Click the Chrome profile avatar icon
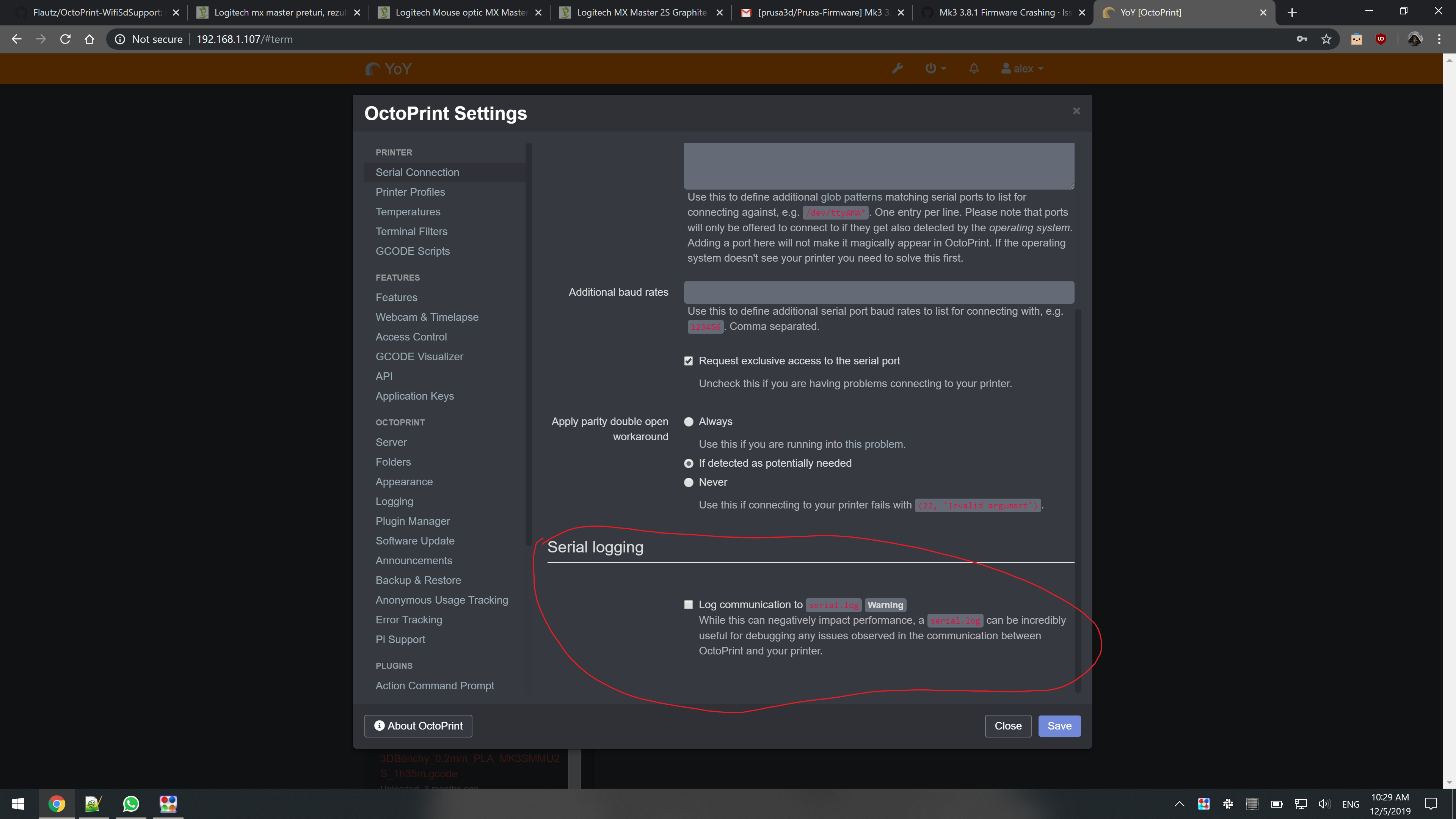The width and height of the screenshot is (1456, 819). tap(1415, 39)
